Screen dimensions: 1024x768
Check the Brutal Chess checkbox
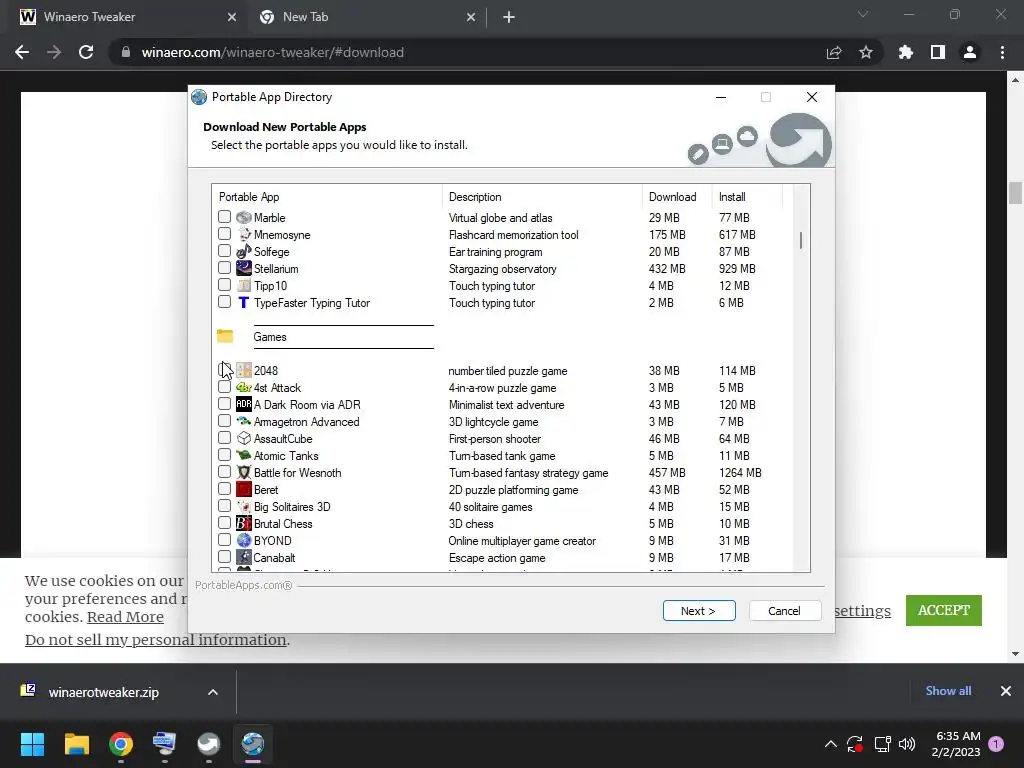click(x=225, y=522)
